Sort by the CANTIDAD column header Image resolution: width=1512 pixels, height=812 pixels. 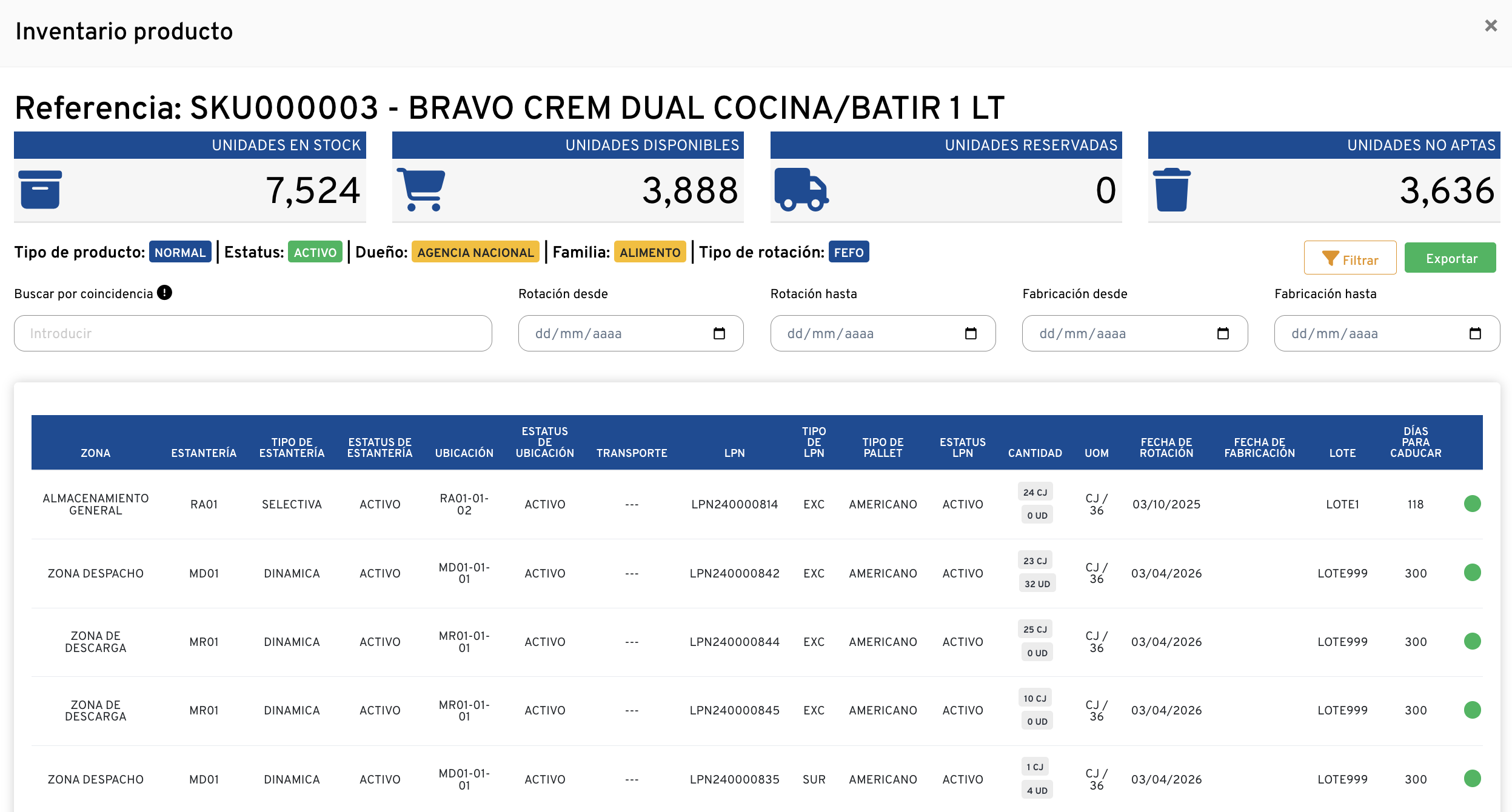click(x=1034, y=453)
